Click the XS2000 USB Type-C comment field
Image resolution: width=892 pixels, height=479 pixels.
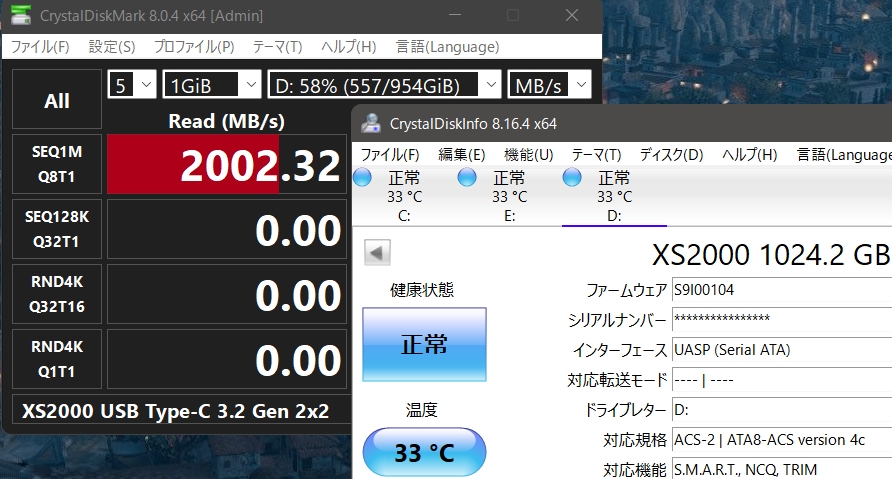tap(182, 411)
